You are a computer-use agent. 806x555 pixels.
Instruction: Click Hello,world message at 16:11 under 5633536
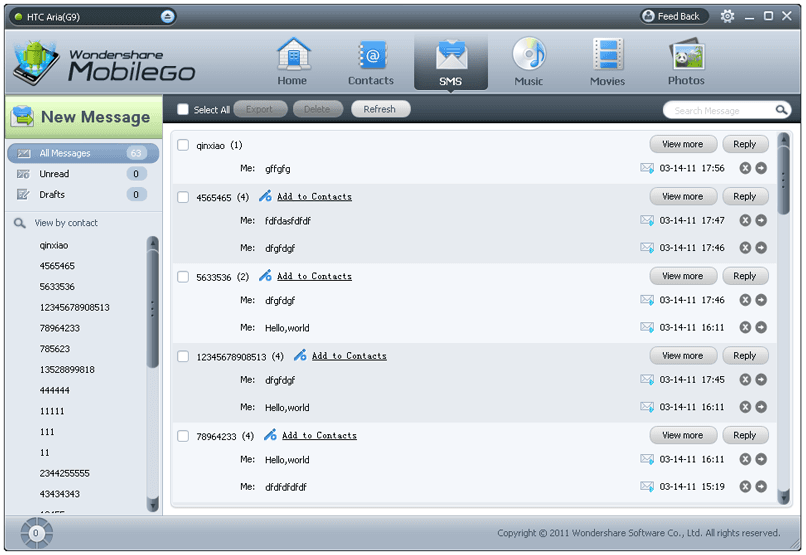coord(287,328)
